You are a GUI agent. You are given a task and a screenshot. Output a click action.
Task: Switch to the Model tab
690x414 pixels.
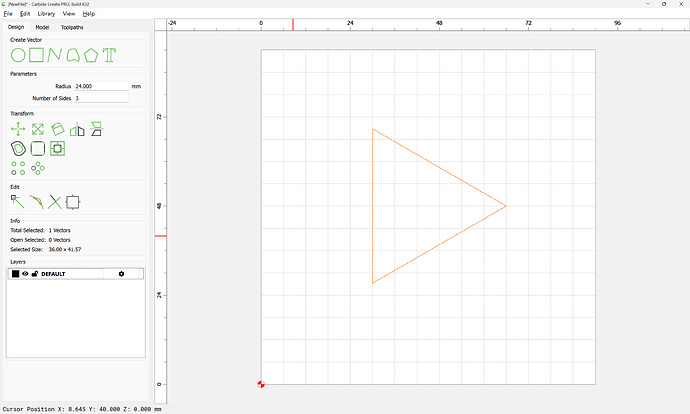pos(42,27)
